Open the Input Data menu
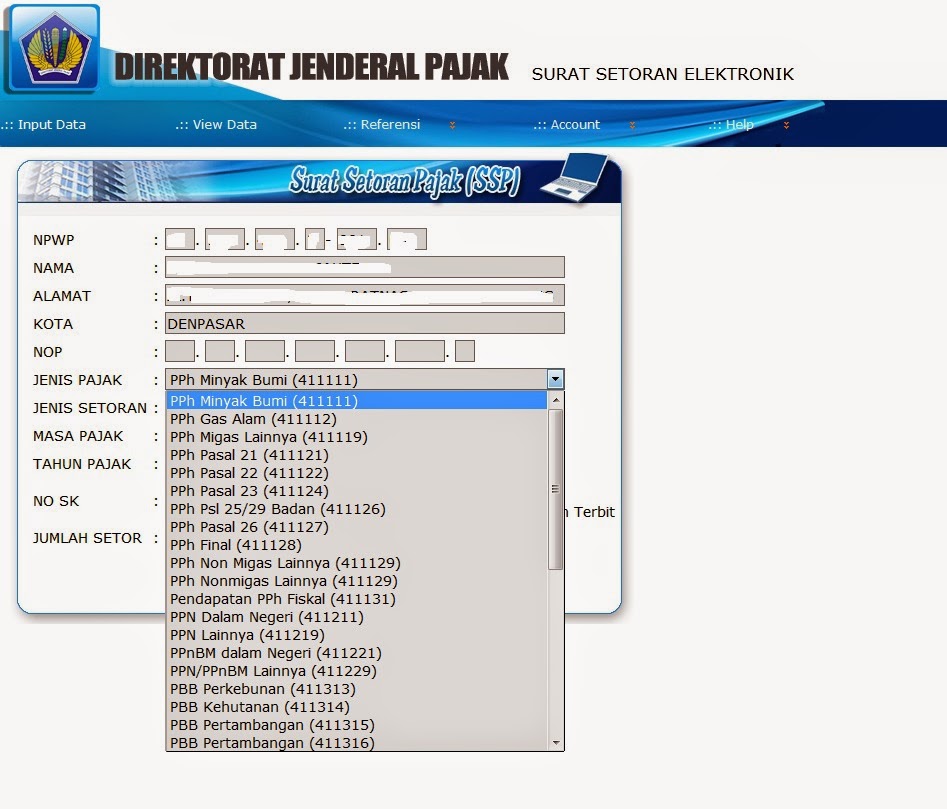The height and width of the screenshot is (809, 947). [43, 124]
